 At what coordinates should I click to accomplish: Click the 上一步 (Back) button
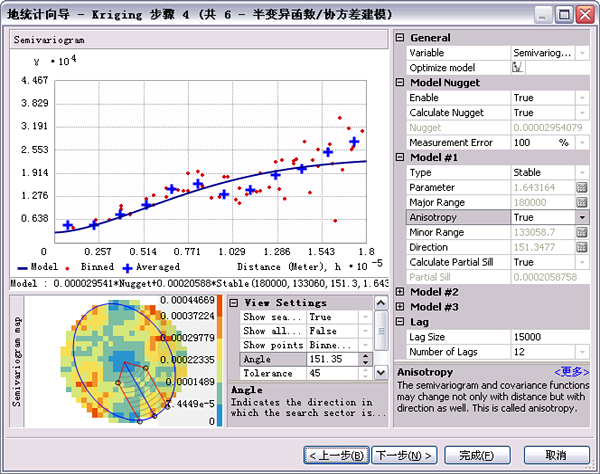(x=336, y=455)
